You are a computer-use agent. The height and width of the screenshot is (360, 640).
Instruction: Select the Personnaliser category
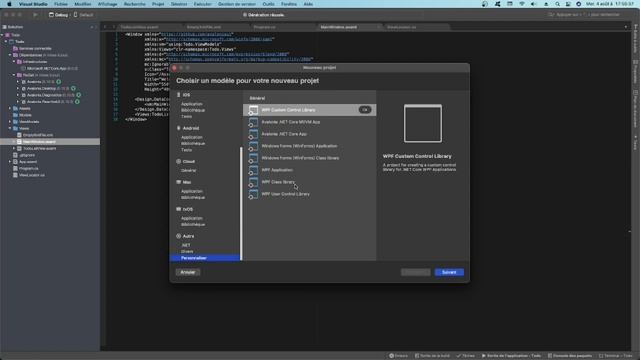point(205,258)
